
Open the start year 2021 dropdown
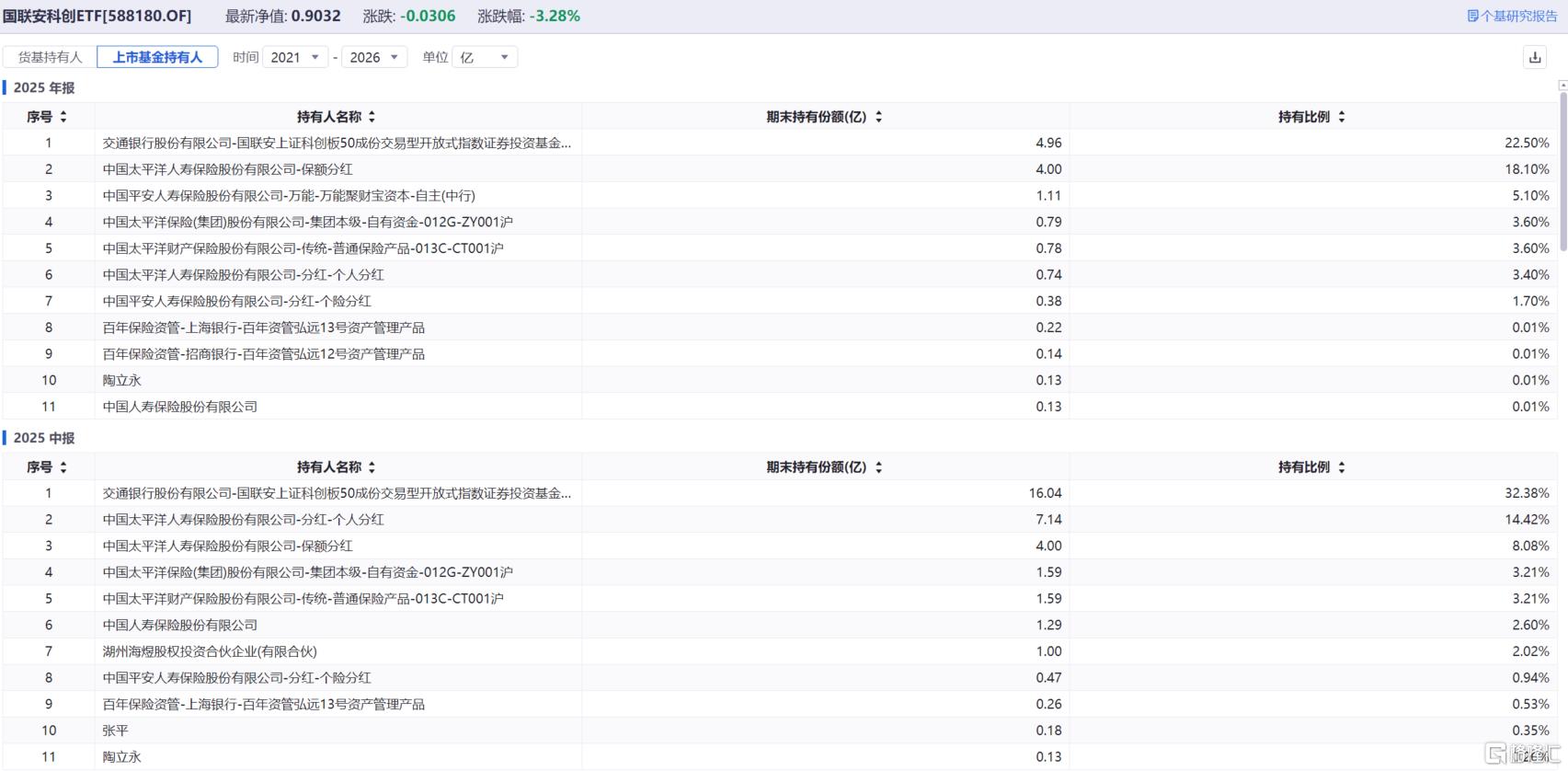point(295,57)
